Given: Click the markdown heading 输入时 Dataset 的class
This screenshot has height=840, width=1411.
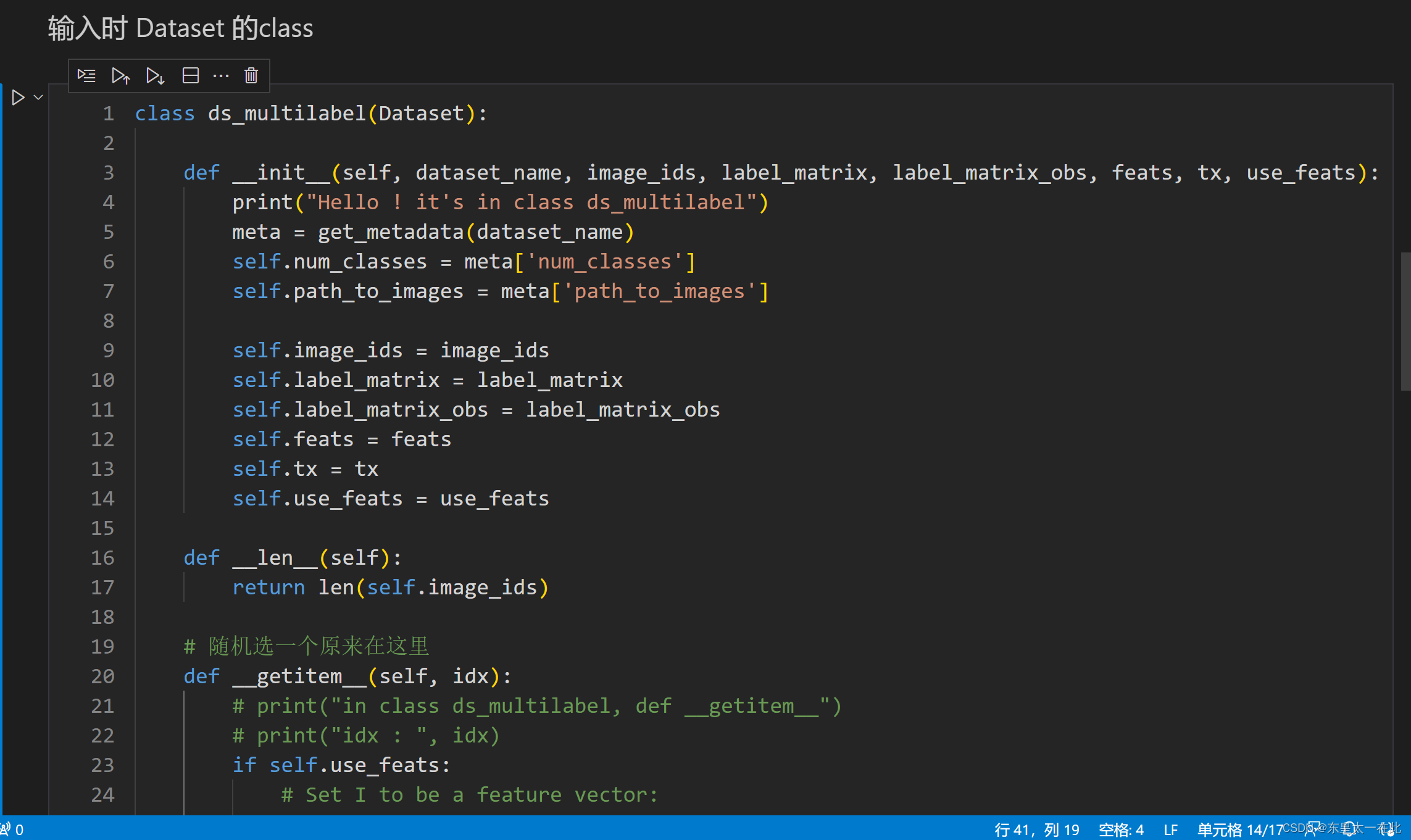Looking at the screenshot, I should point(180,28).
